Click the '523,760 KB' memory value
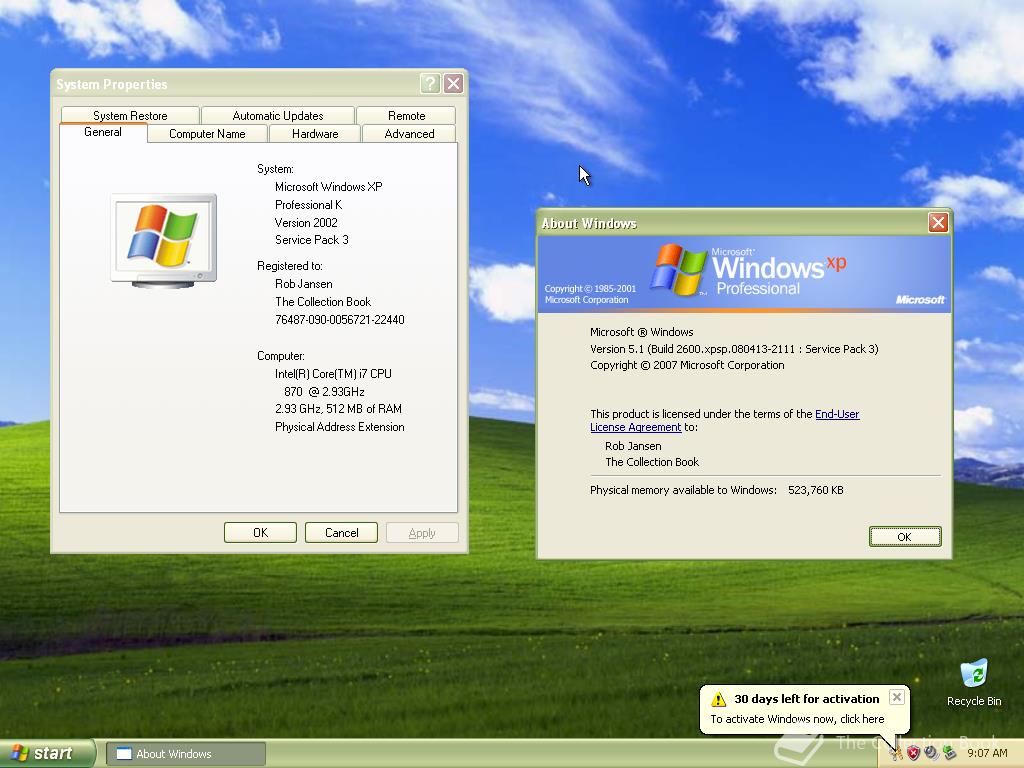This screenshot has width=1024, height=768. (816, 490)
